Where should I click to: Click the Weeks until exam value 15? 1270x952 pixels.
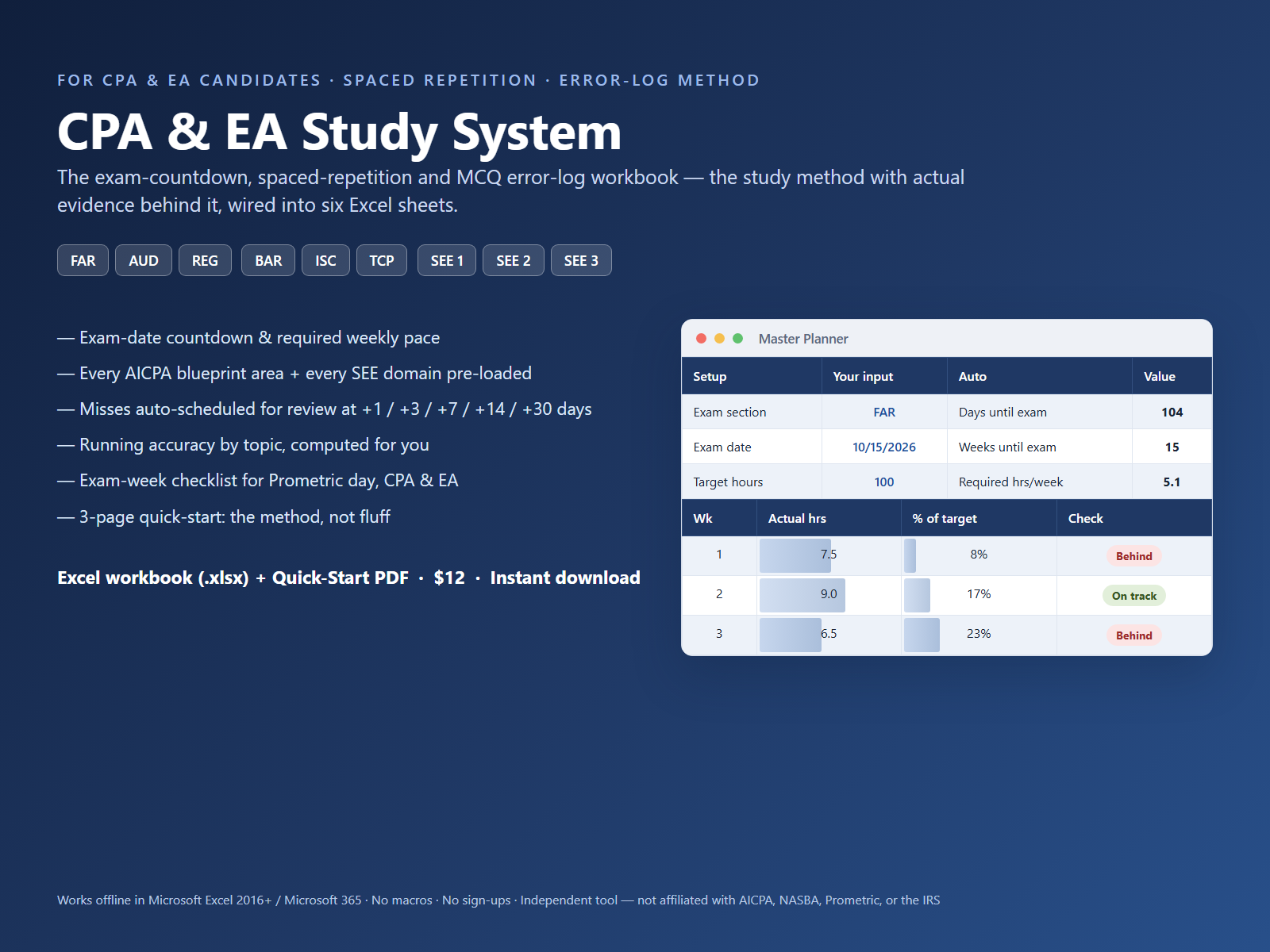click(1172, 447)
